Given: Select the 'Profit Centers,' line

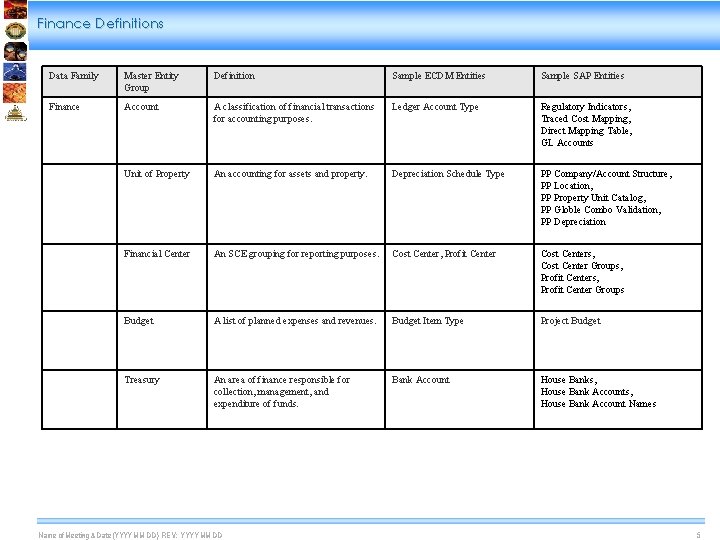Looking at the screenshot, I should [x=569, y=277].
